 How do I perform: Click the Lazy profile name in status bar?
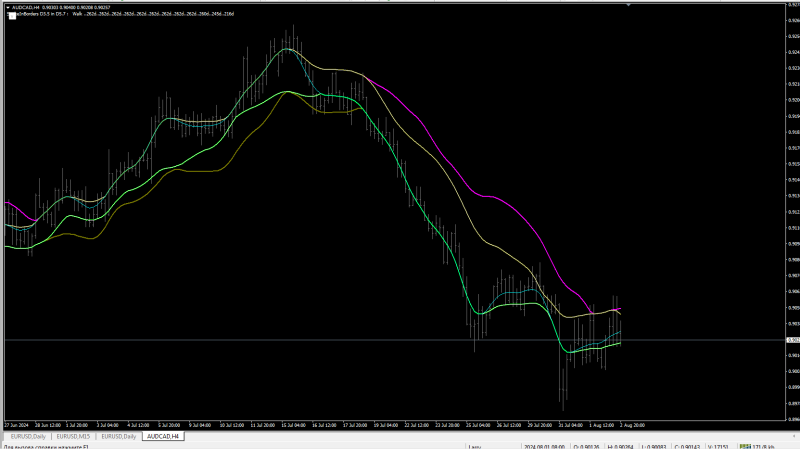[x=474, y=446]
